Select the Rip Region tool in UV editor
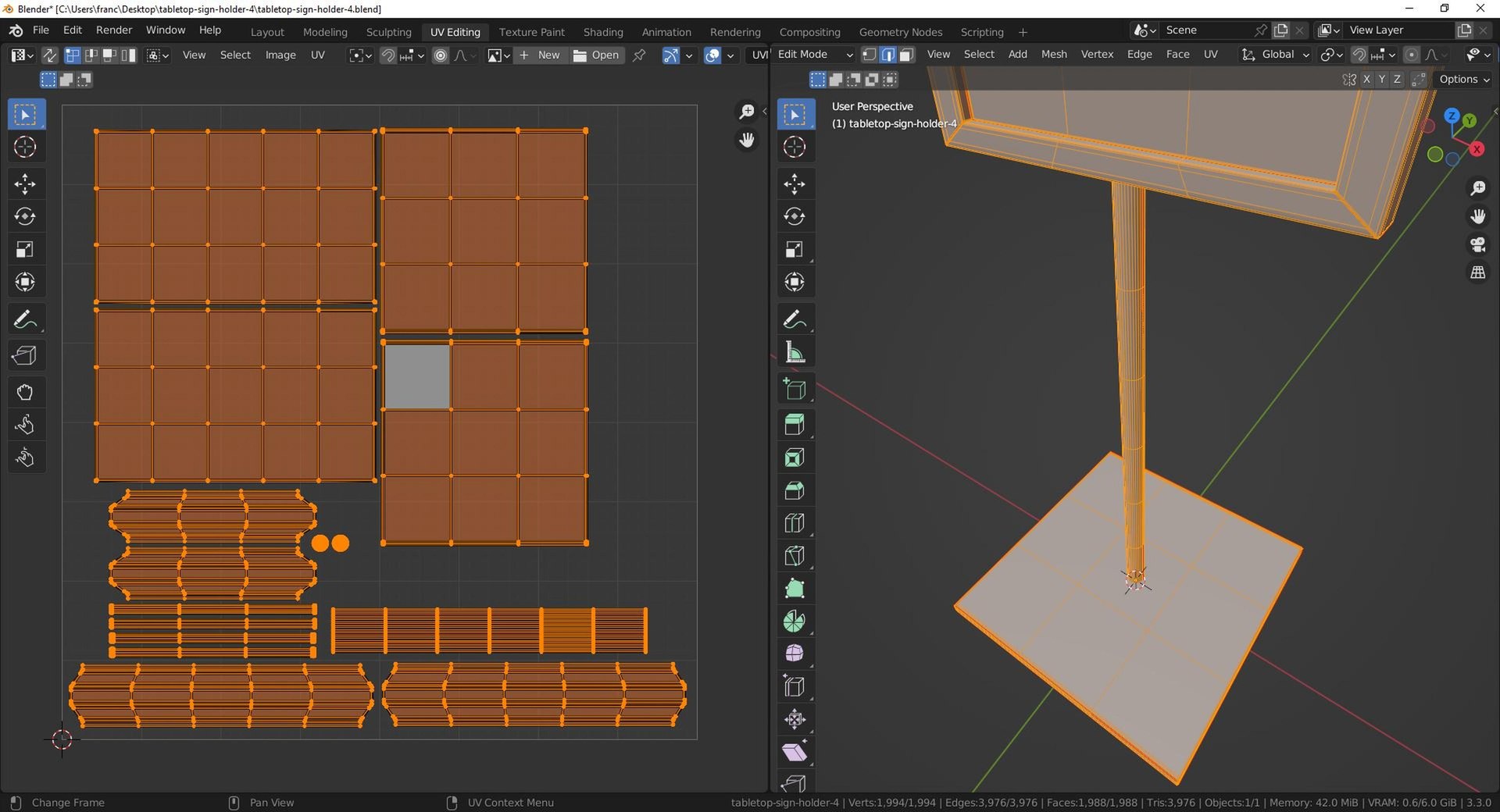 click(25, 356)
